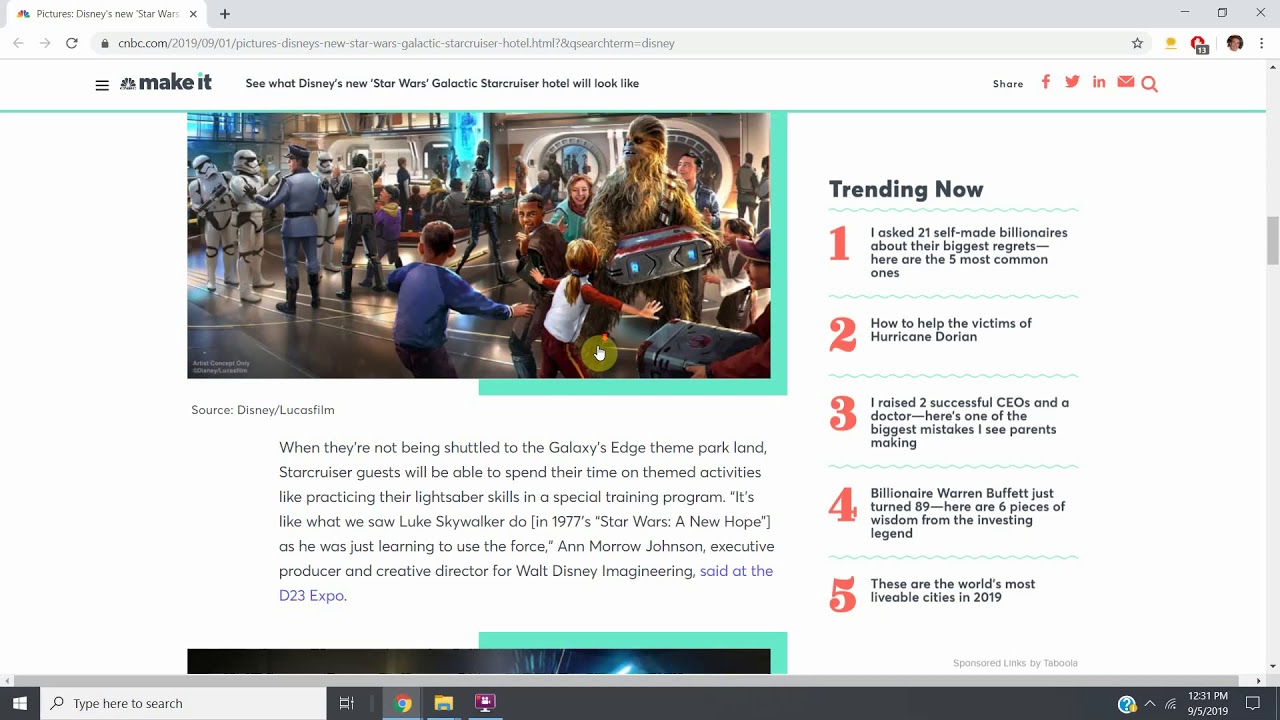Bookmark this page with star icon
This screenshot has height=720, width=1280.
click(1137, 43)
